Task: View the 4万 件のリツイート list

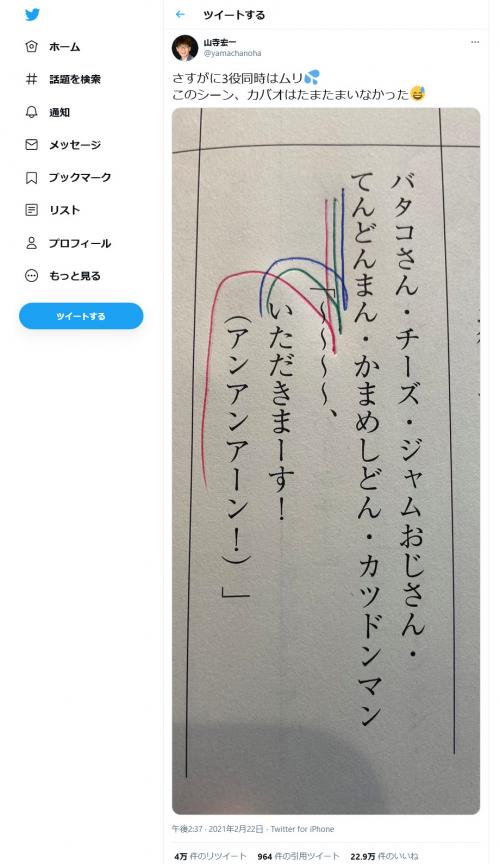Action: click(210, 856)
